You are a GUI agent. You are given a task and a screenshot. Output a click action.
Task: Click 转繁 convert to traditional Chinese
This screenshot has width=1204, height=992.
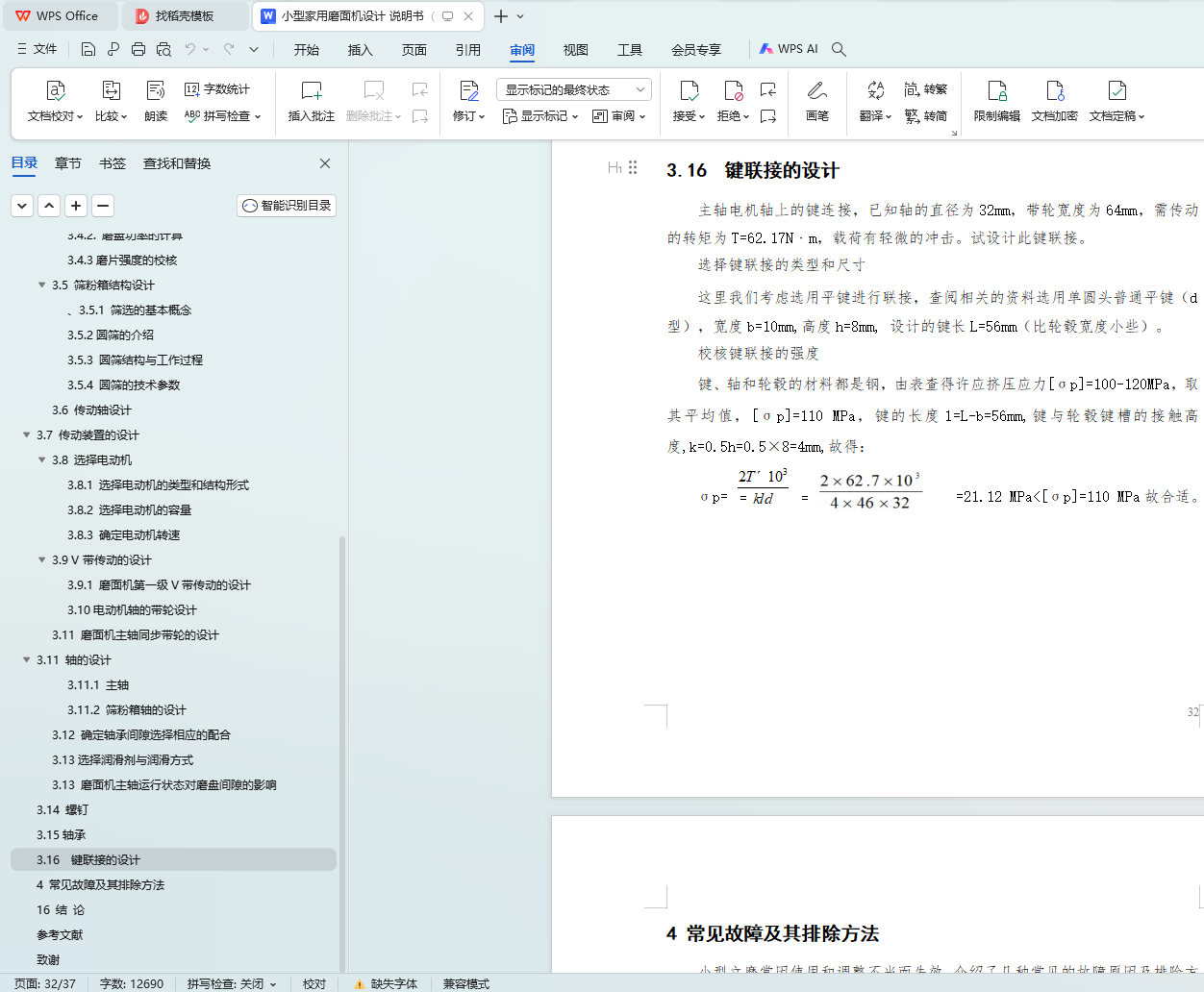pos(925,89)
